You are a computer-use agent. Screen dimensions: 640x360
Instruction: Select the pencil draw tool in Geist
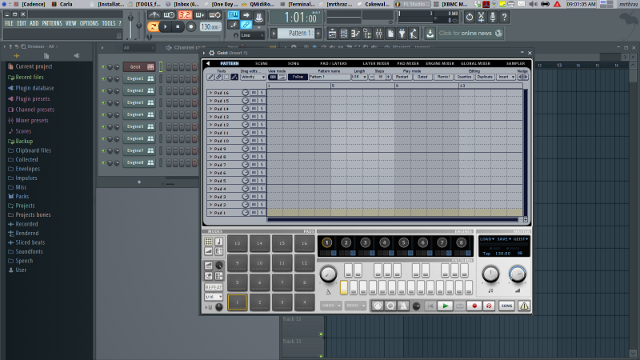pos(211,77)
